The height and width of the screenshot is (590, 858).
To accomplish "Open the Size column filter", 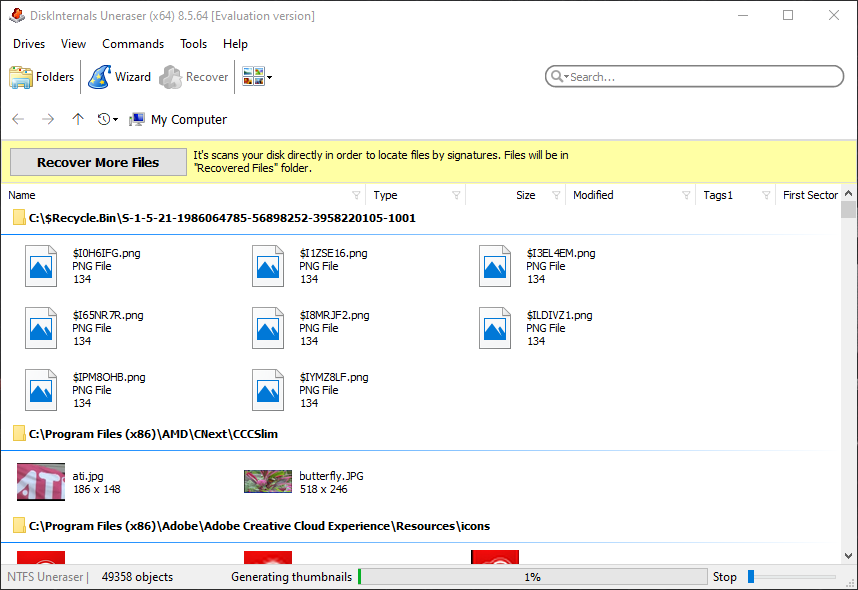I will [556, 195].
